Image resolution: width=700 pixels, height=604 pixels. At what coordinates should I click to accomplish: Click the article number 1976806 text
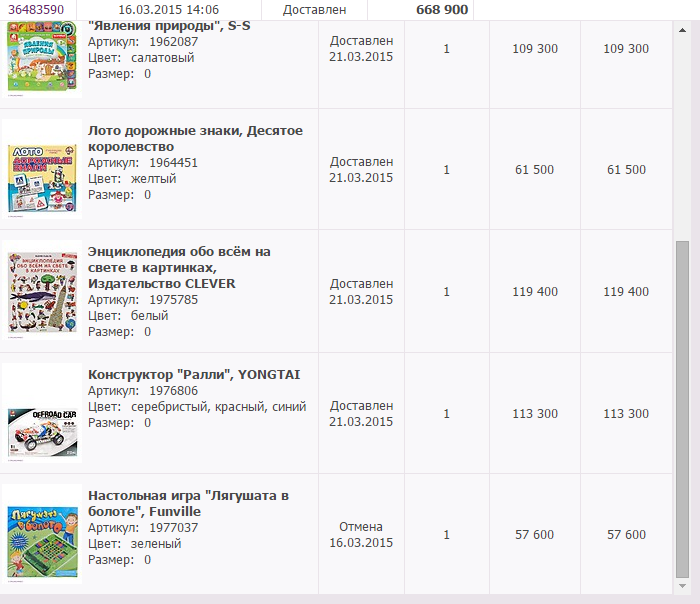pos(173,391)
